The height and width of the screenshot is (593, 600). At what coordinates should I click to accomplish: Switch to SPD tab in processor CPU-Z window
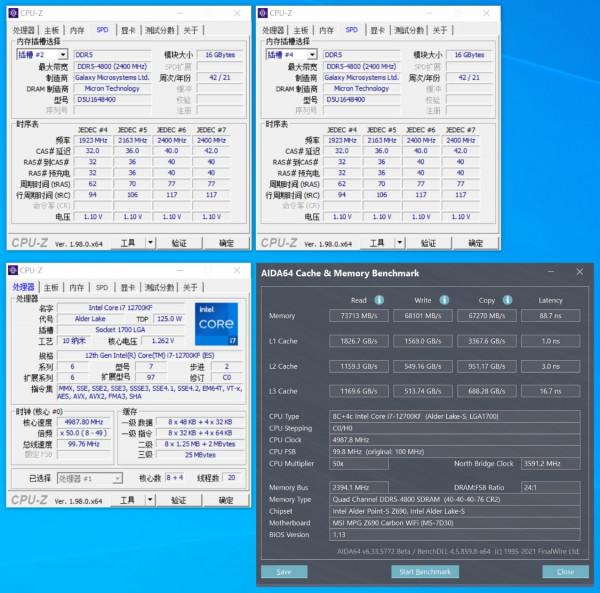[x=102, y=287]
